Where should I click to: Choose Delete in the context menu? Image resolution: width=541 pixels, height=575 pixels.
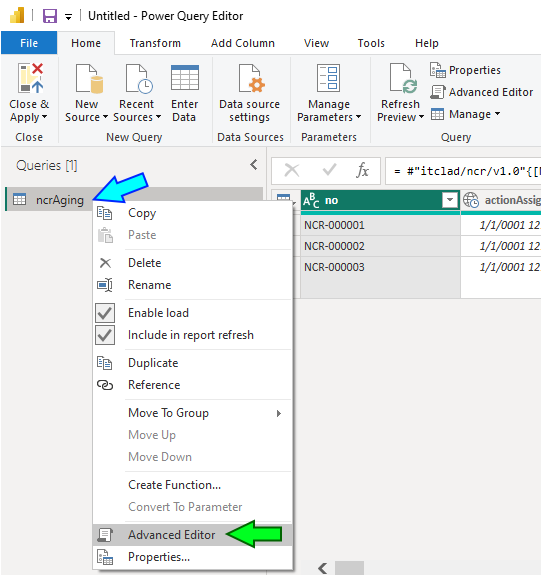192,263
